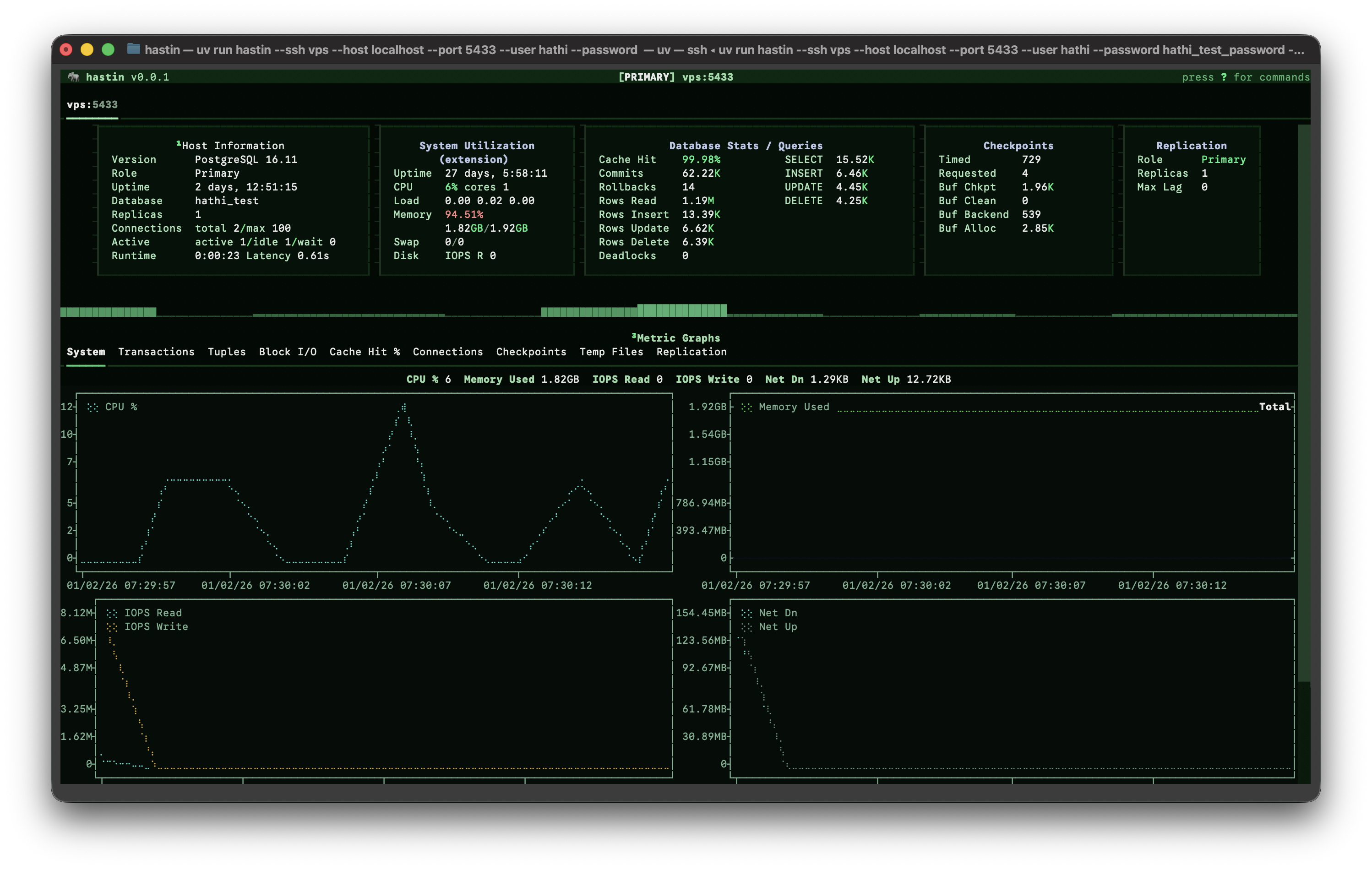The image size is (1372, 870).
Task: Click the Net Up 12.72KB summary value
Action: pyautogui.click(x=929, y=380)
